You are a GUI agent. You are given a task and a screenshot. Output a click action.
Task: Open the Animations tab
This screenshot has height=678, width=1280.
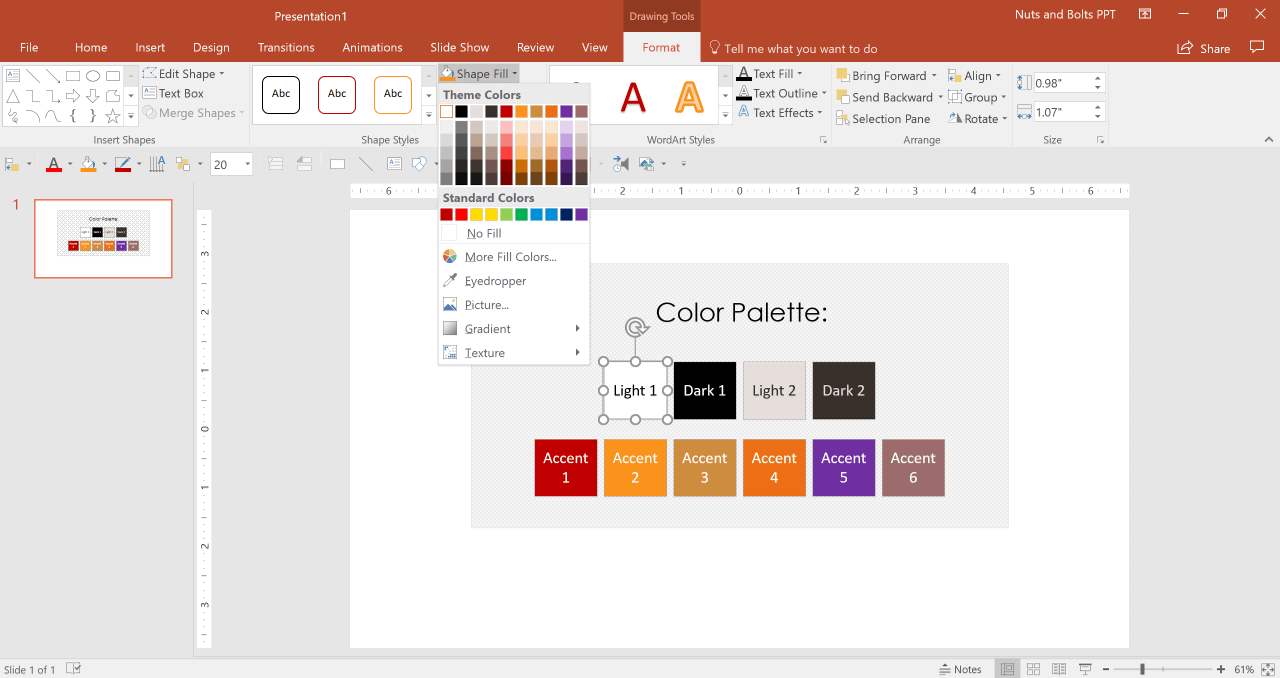coord(372,47)
